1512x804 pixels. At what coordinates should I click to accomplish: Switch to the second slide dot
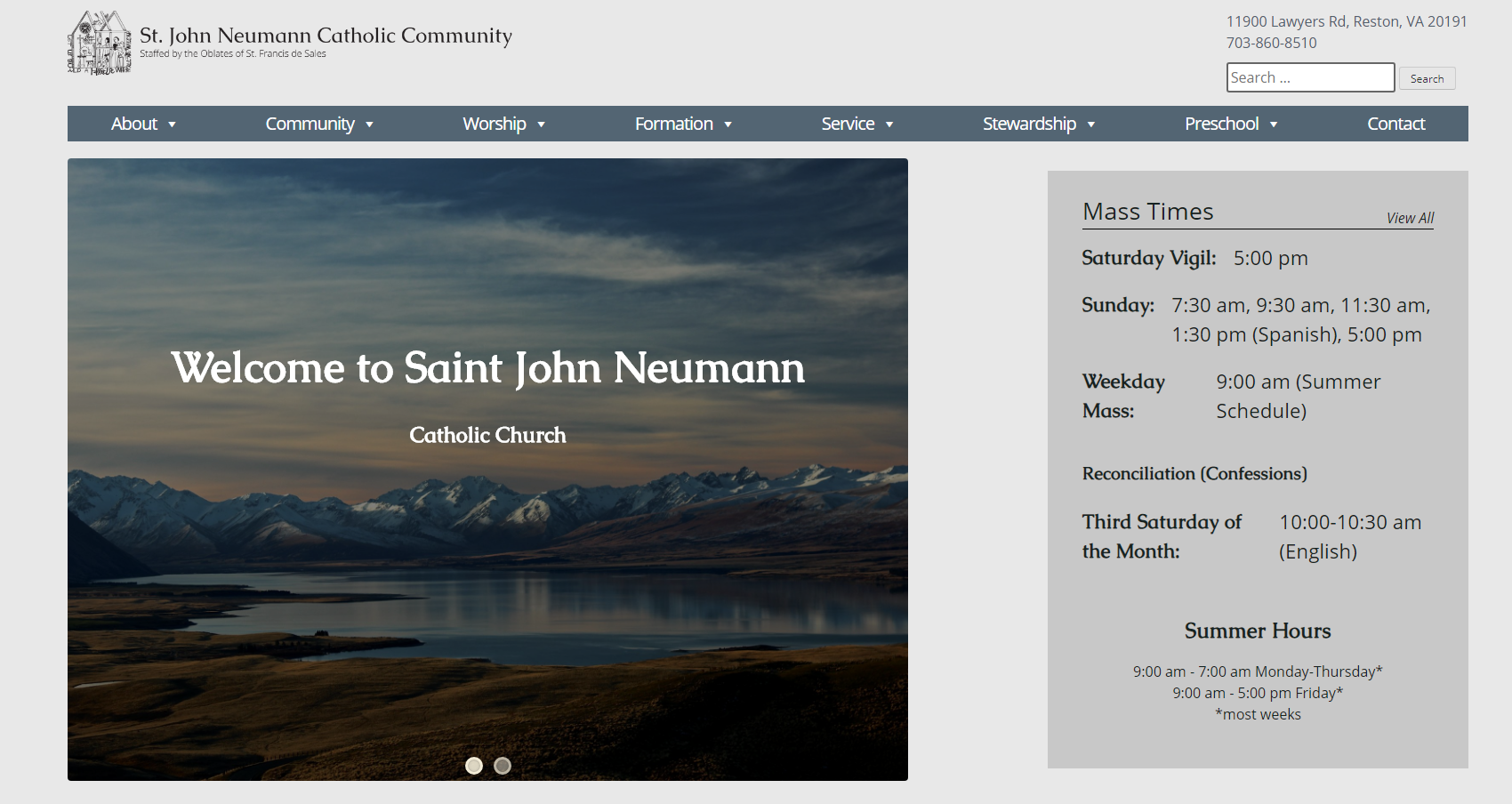(503, 766)
